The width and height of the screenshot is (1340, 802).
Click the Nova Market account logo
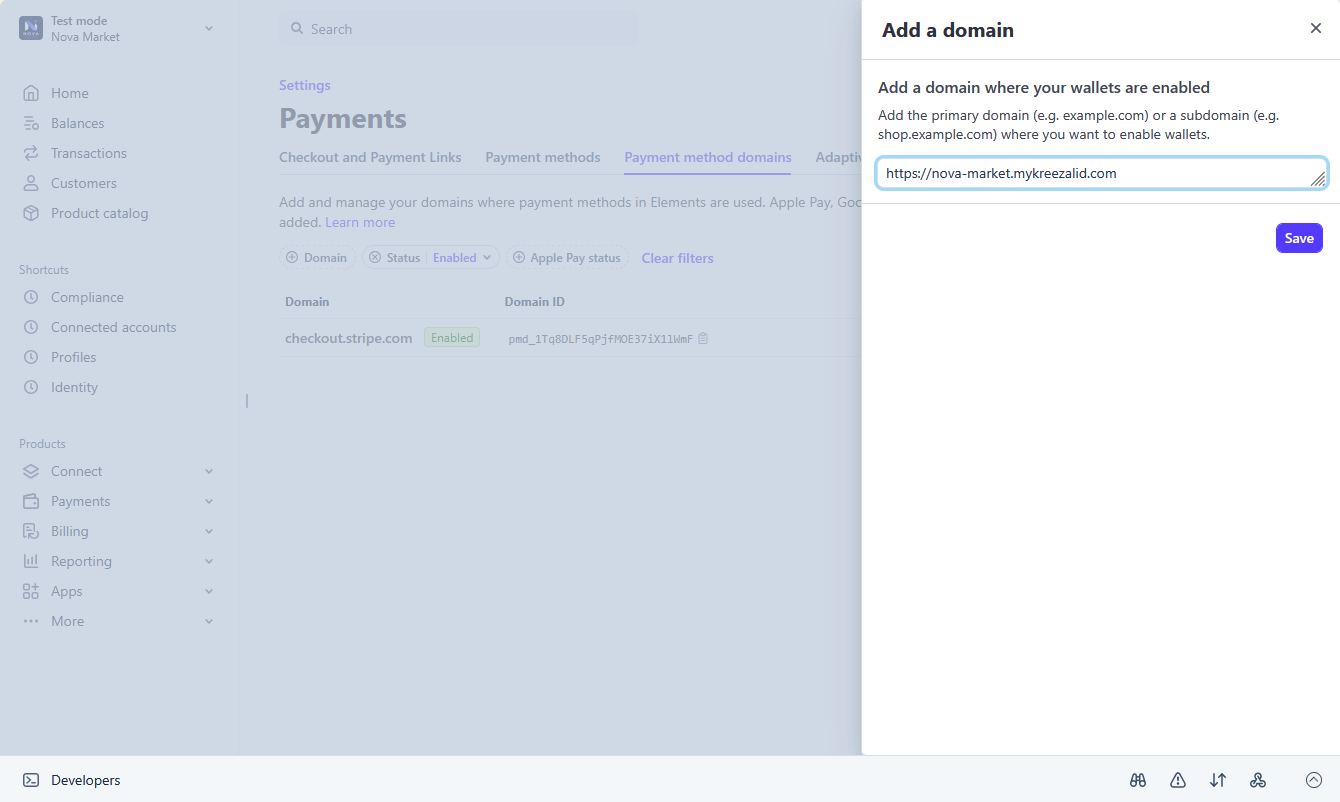pyautogui.click(x=31, y=28)
